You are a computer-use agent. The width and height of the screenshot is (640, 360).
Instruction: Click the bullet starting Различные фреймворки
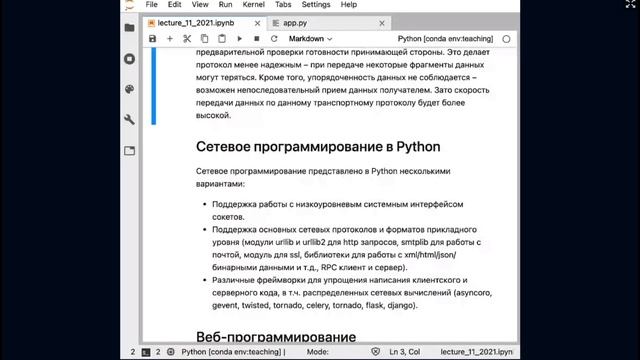(x=352, y=293)
